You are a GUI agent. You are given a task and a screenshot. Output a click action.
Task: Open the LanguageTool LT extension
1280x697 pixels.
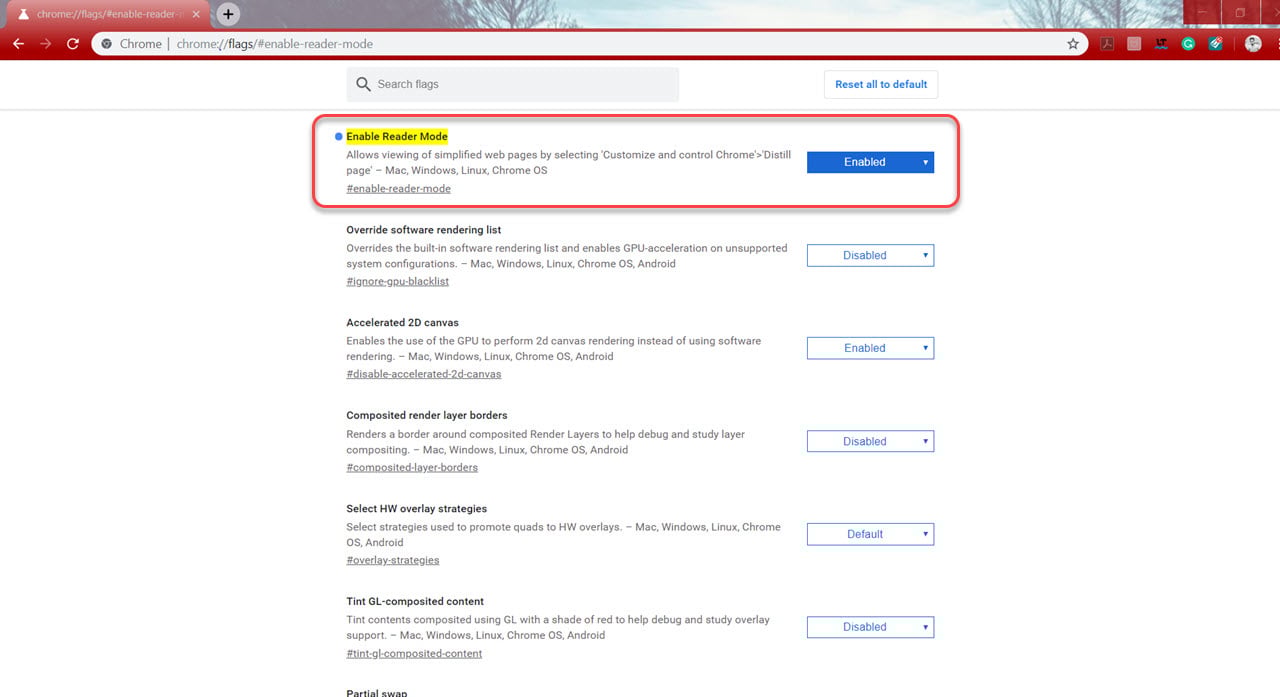[x=1161, y=44]
